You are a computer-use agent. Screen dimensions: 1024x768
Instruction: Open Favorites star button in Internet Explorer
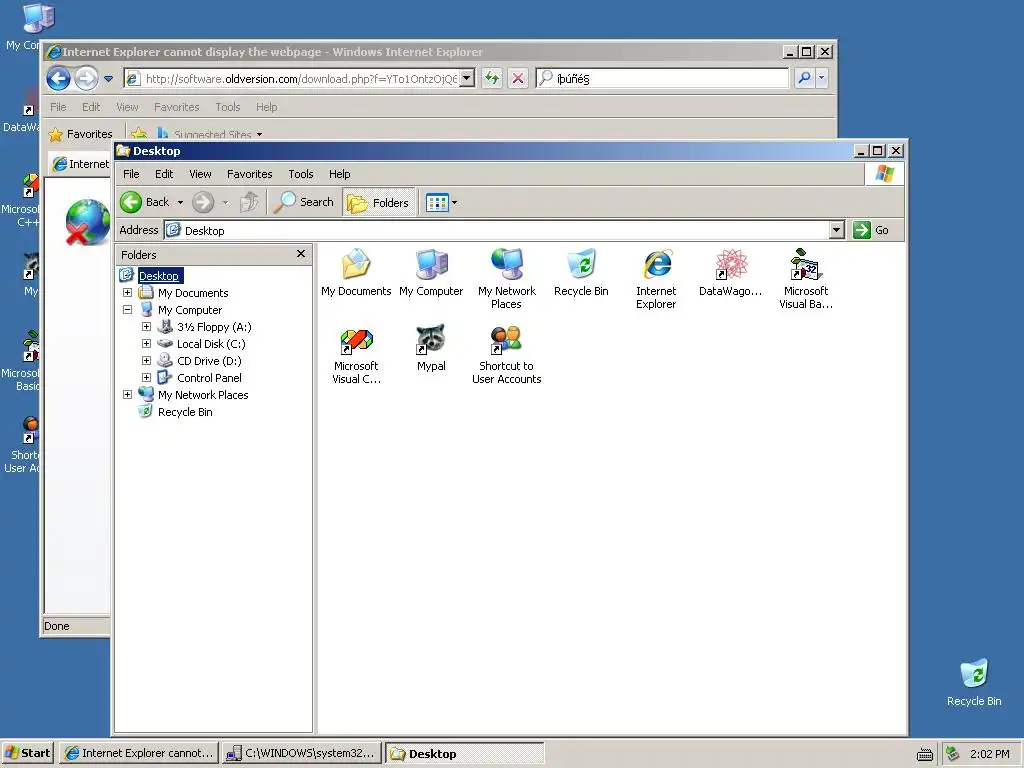[x=81, y=134]
